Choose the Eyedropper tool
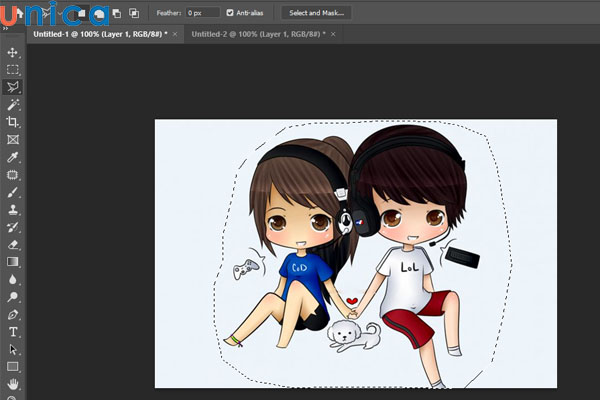 [13, 157]
